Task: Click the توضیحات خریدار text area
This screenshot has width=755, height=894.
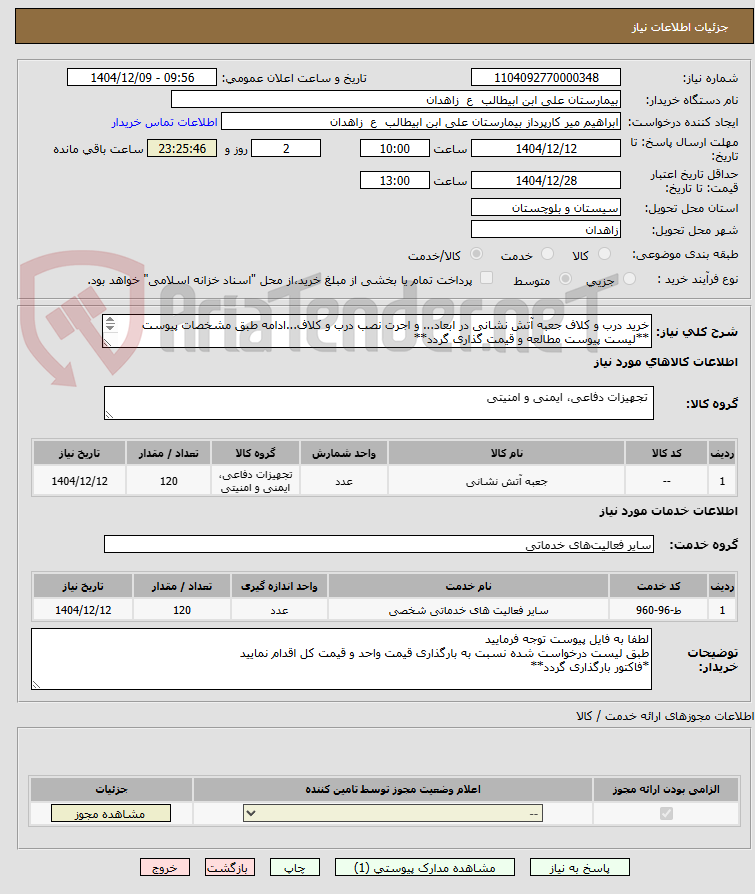Action: pyautogui.click(x=342, y=659)
